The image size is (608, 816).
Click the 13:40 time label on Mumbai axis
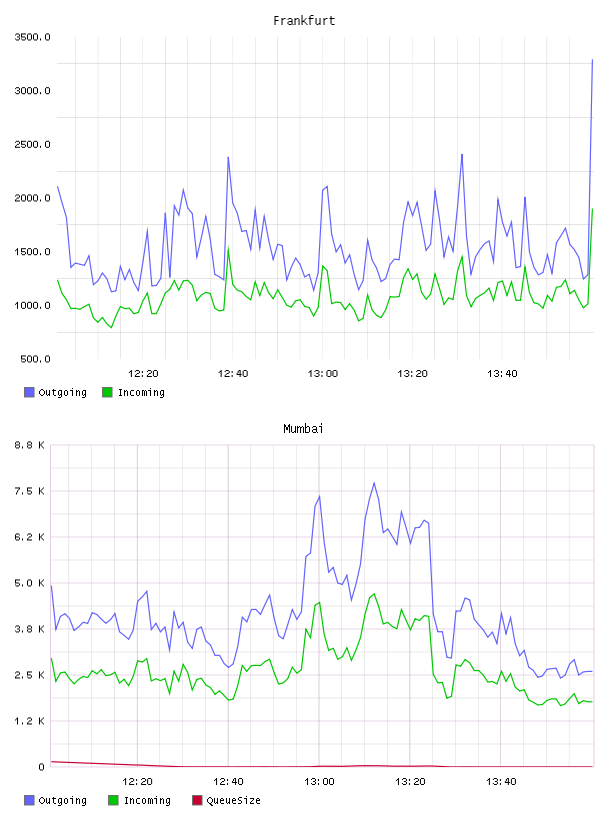(501, 782)
